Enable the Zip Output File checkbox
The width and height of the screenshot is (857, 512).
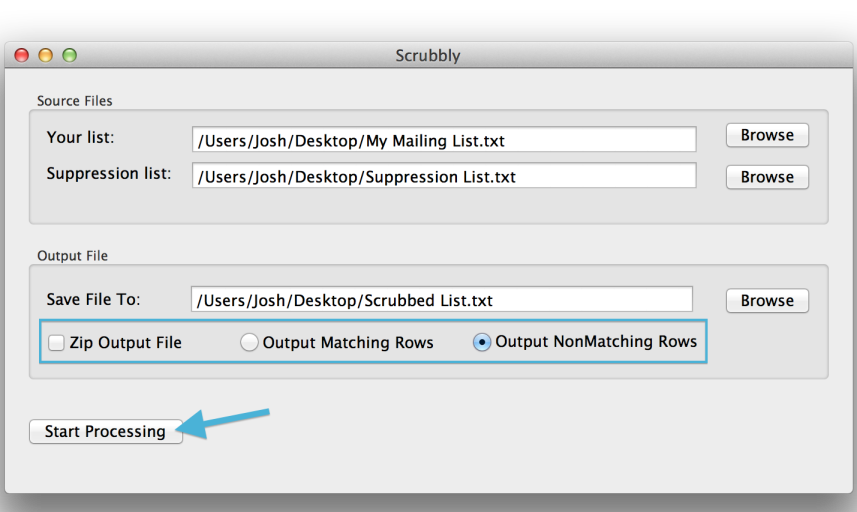coord(56,343)
